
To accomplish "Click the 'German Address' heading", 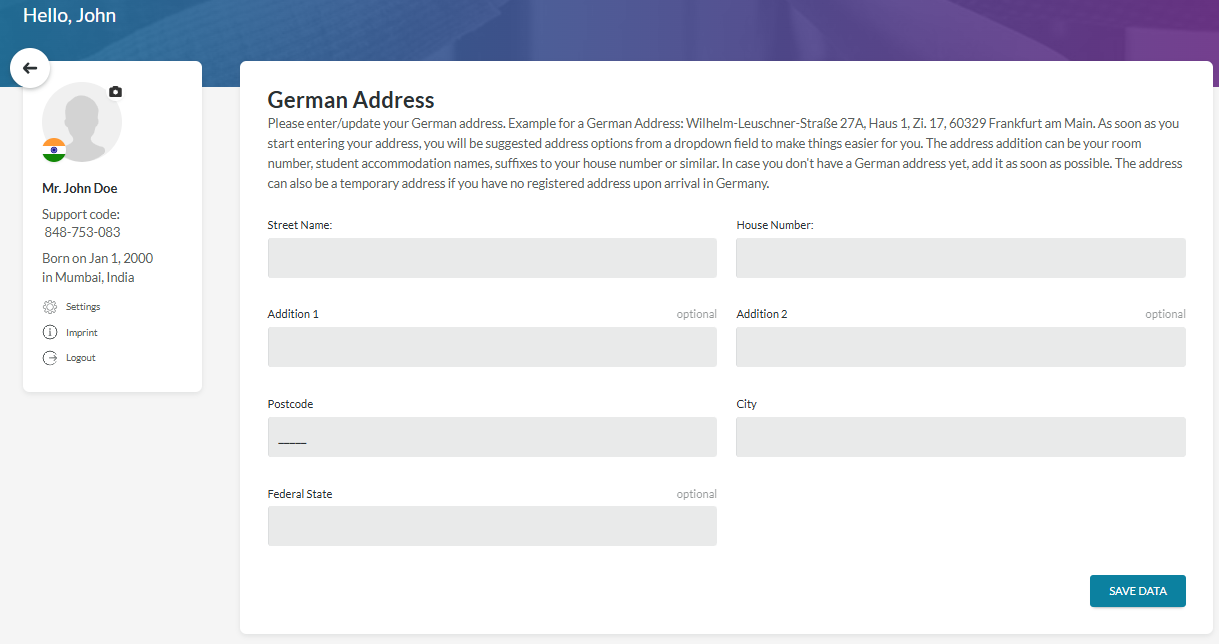I will [x=351, y=100].
